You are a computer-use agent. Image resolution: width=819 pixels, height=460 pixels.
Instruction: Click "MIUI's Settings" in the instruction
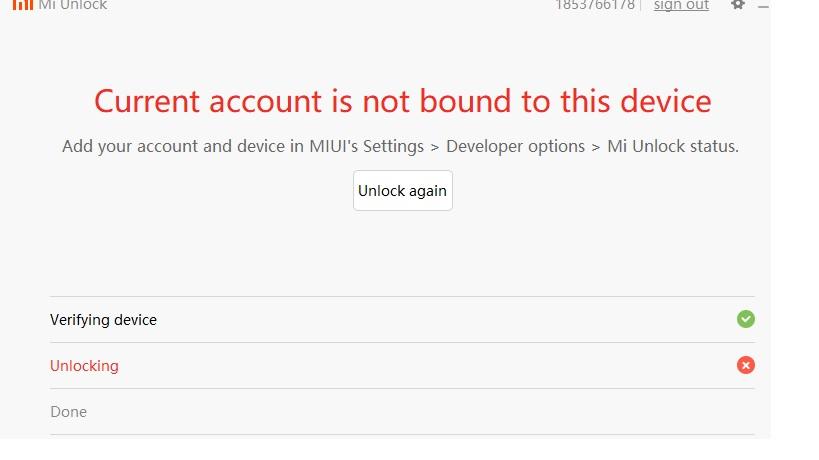[367, 146]
